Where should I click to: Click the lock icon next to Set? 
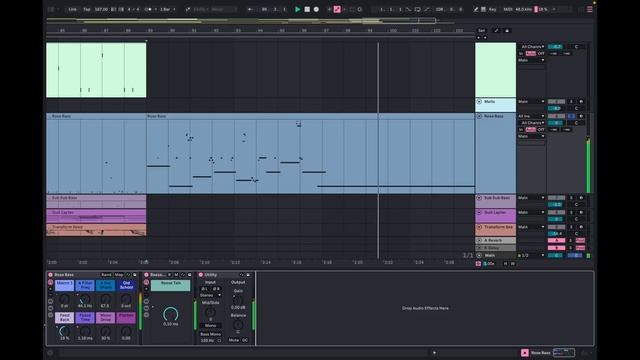(507, 31)
